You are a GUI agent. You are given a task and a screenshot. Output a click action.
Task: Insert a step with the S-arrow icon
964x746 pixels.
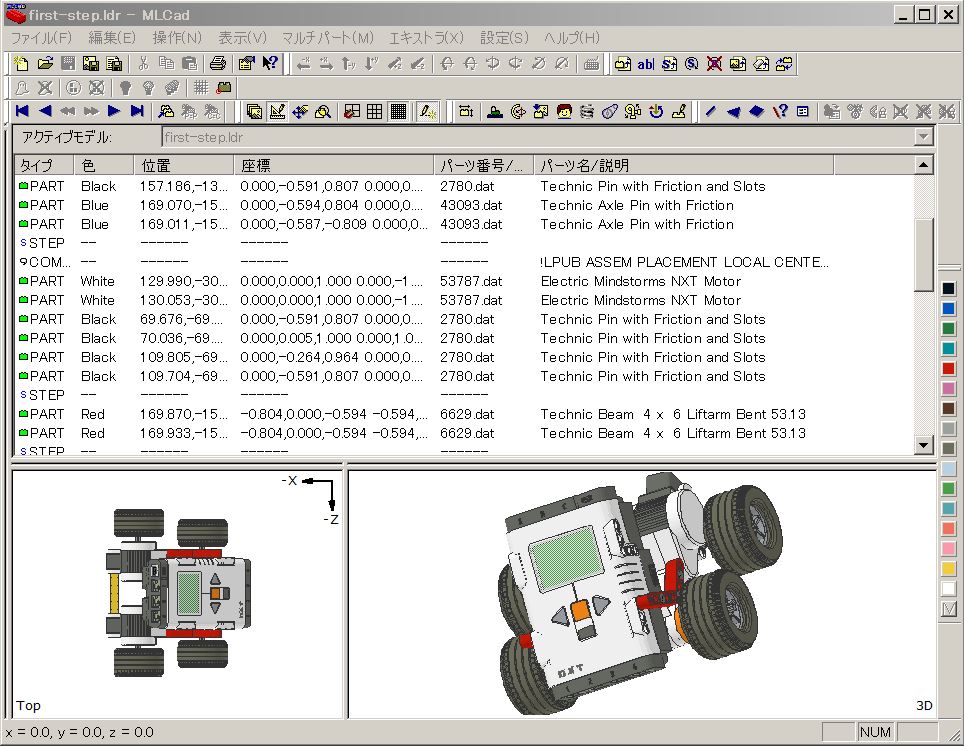click(669, 63)
